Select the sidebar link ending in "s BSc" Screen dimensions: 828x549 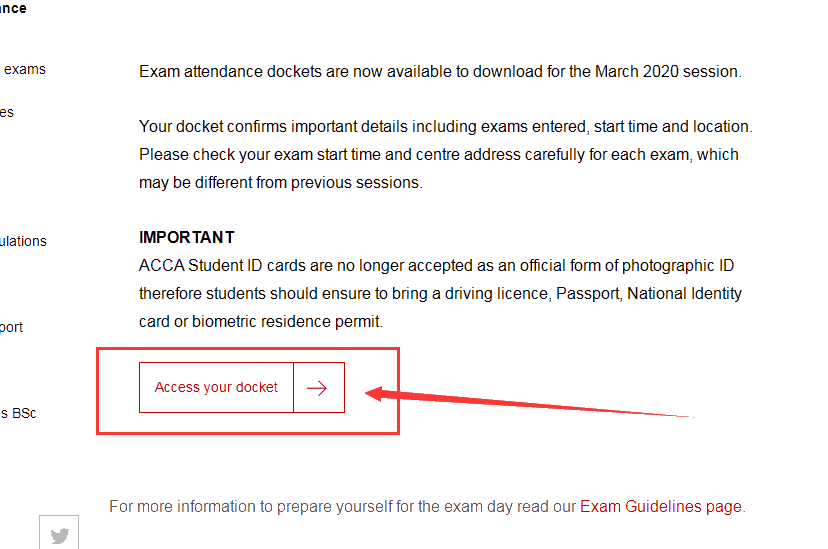(x=18, y=413)
